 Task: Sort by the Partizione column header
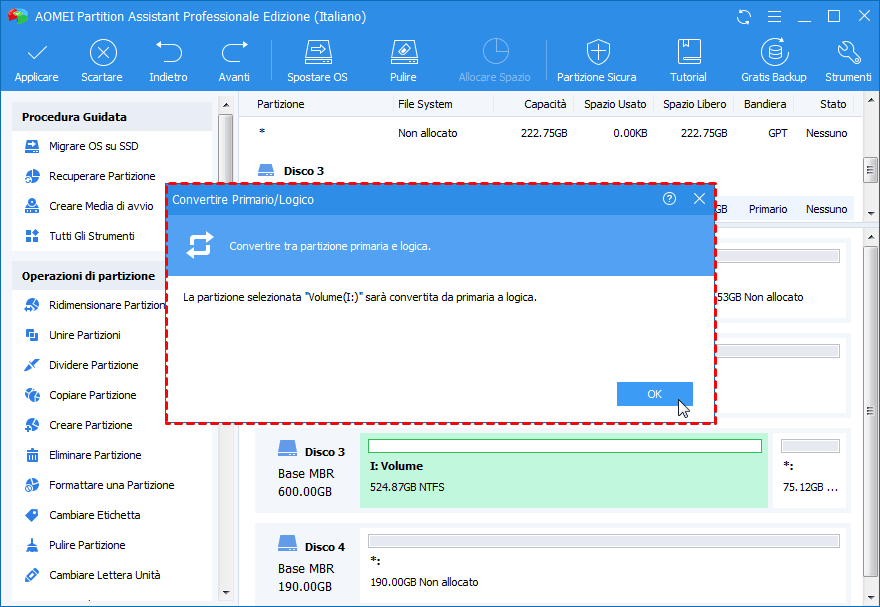coord(281,104)
